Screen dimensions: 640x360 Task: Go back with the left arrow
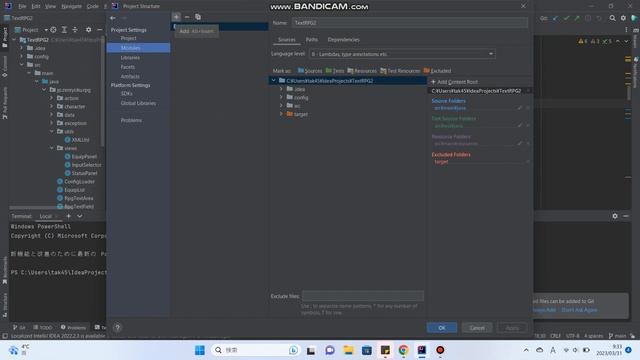click(x=113, y=18)
